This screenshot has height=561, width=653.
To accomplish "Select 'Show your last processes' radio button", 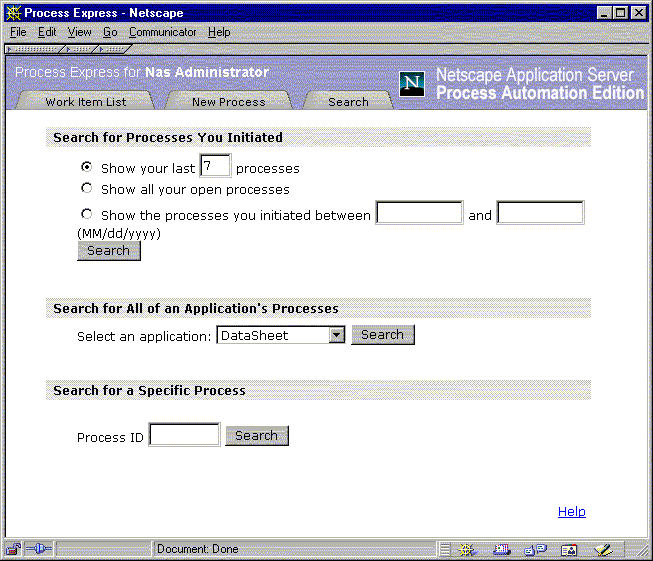I will [x=87, y=167].
